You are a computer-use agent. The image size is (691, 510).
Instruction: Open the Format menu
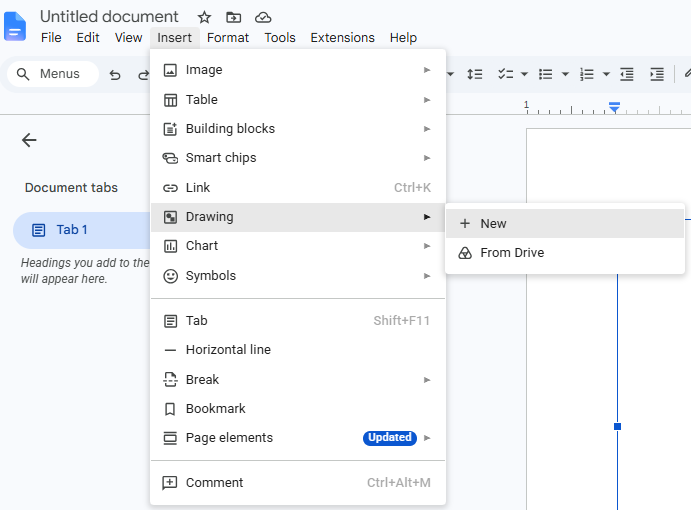[228, 38]
